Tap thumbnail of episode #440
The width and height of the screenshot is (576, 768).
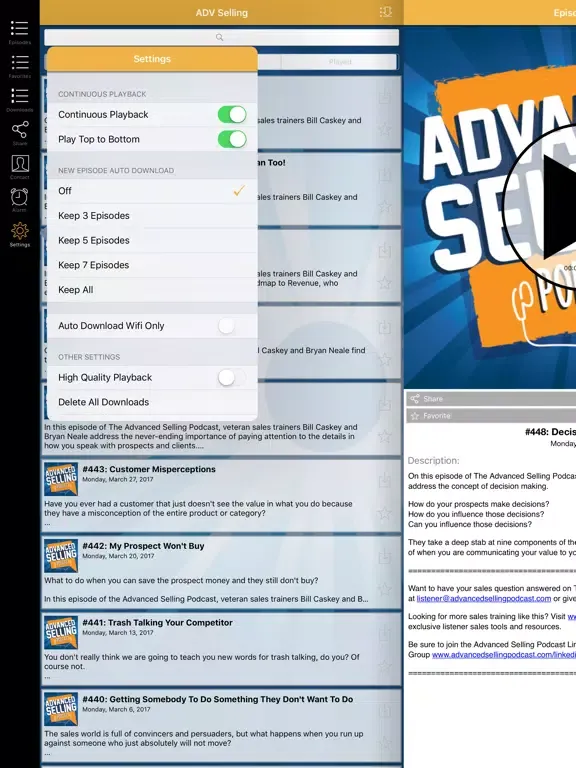[61, 709]
